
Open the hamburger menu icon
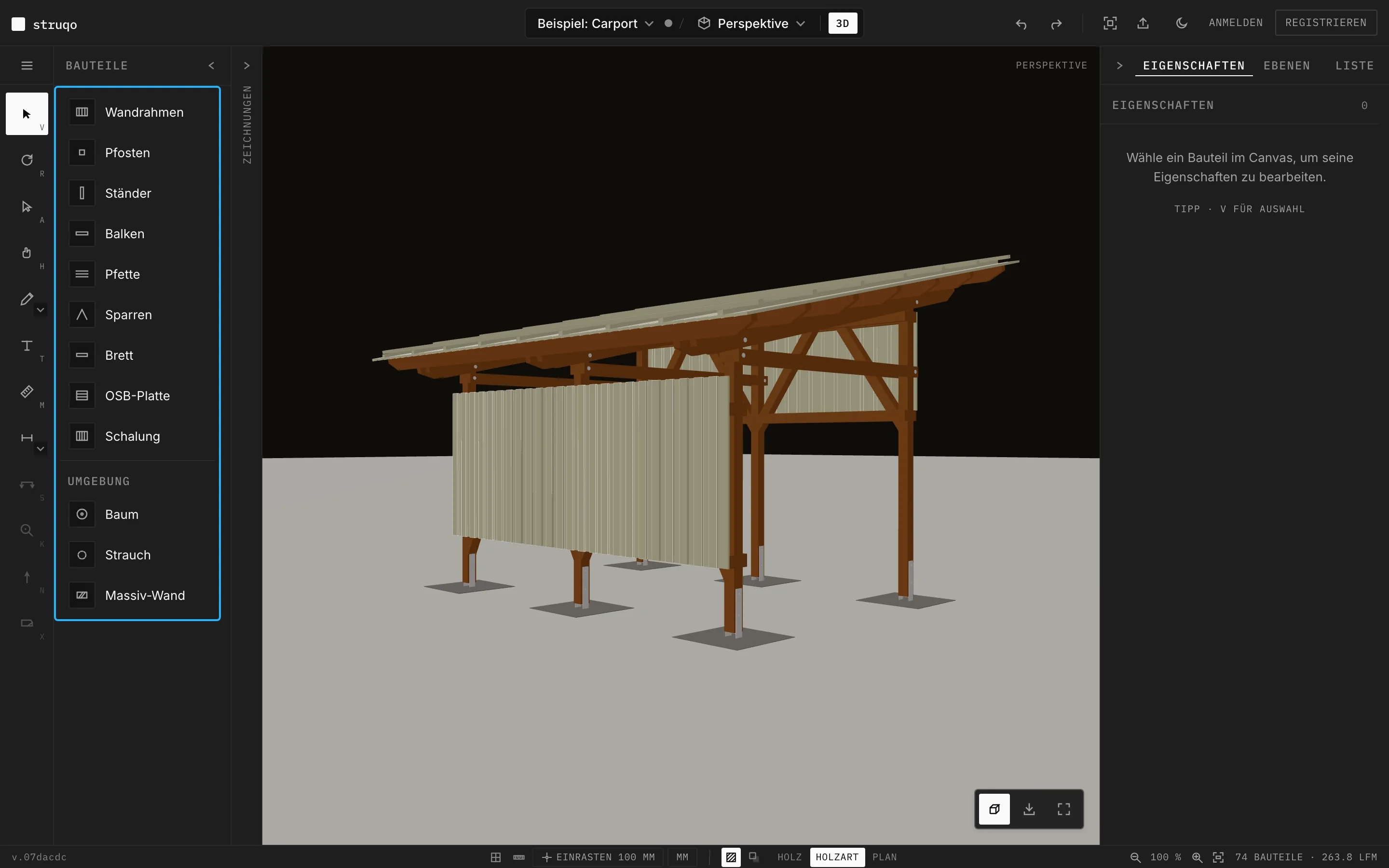point(27,66)
